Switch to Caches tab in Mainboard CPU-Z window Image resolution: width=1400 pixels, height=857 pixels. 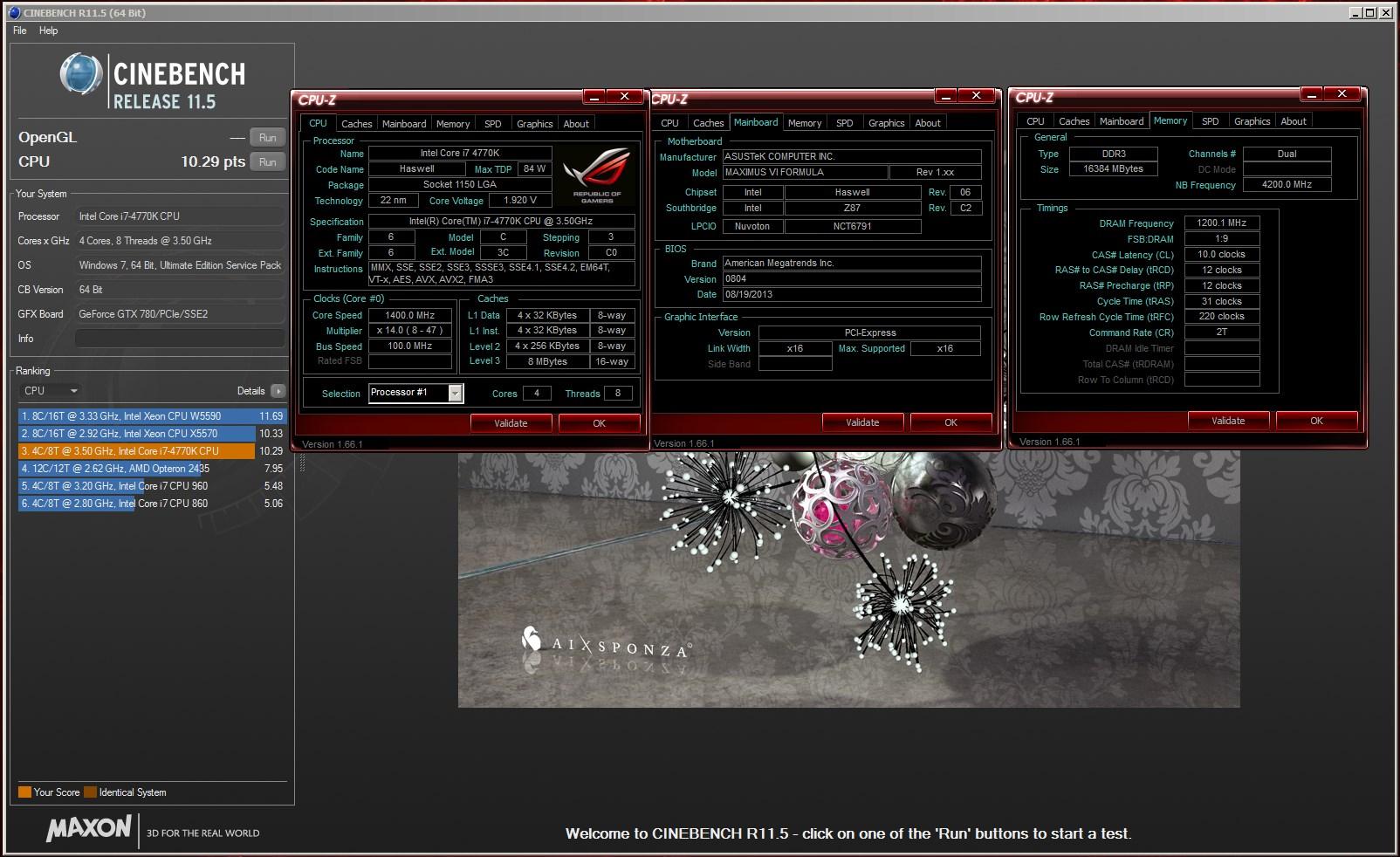(x=708, y=123)
